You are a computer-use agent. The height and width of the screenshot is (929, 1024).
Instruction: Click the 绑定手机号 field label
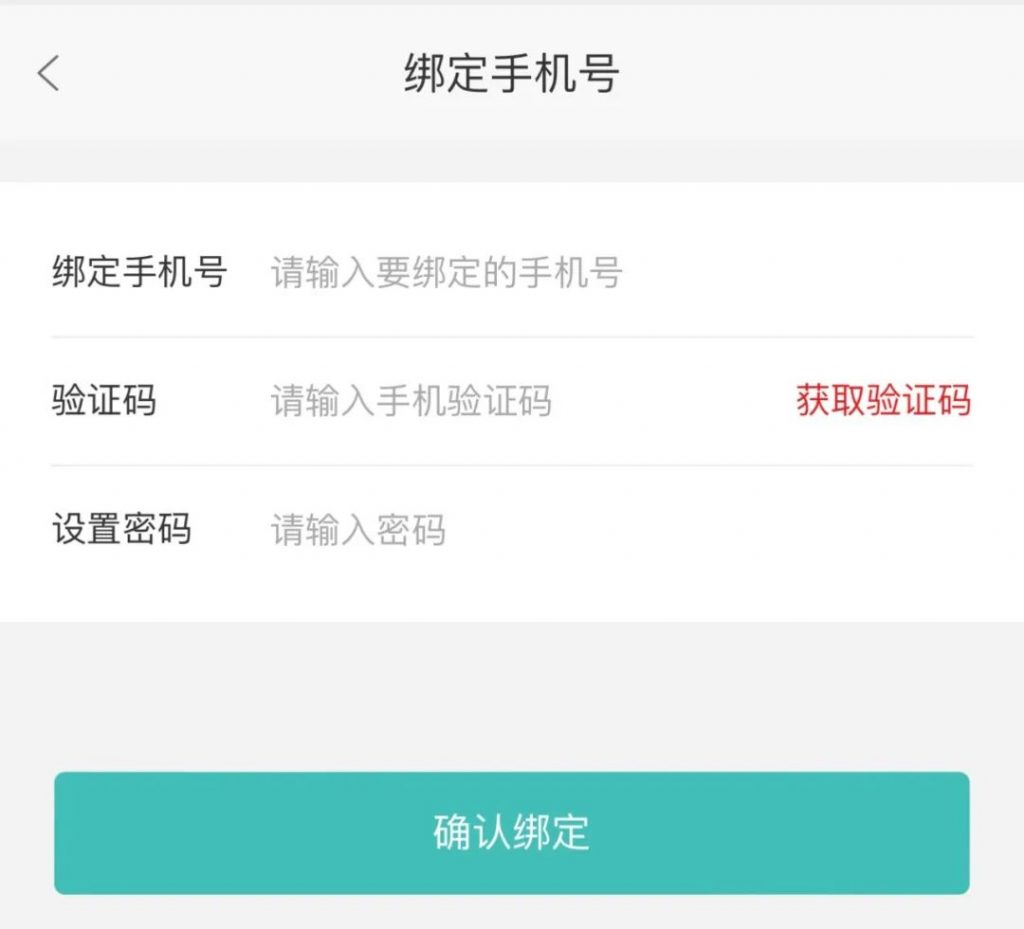(x=139, y=272)
